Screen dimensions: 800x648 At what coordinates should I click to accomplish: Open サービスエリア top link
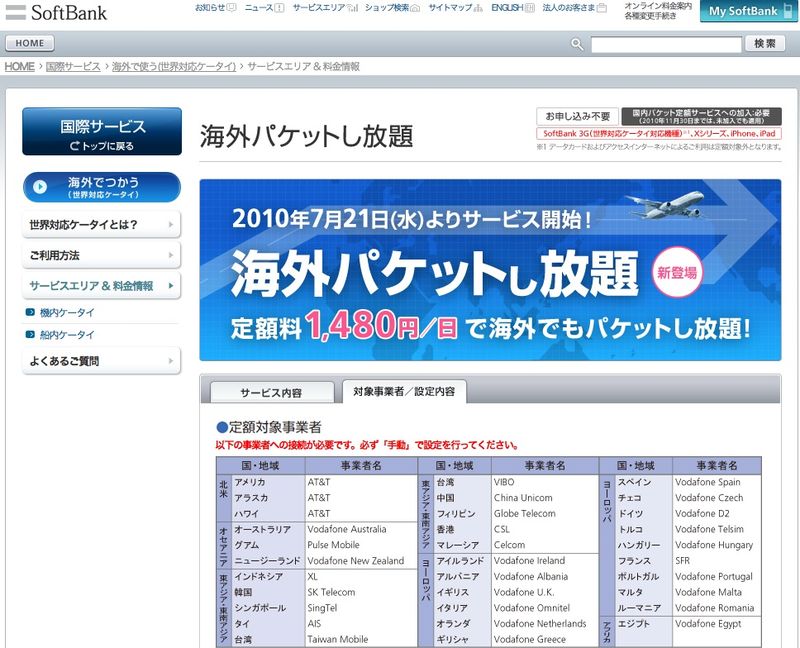point(325,8)
